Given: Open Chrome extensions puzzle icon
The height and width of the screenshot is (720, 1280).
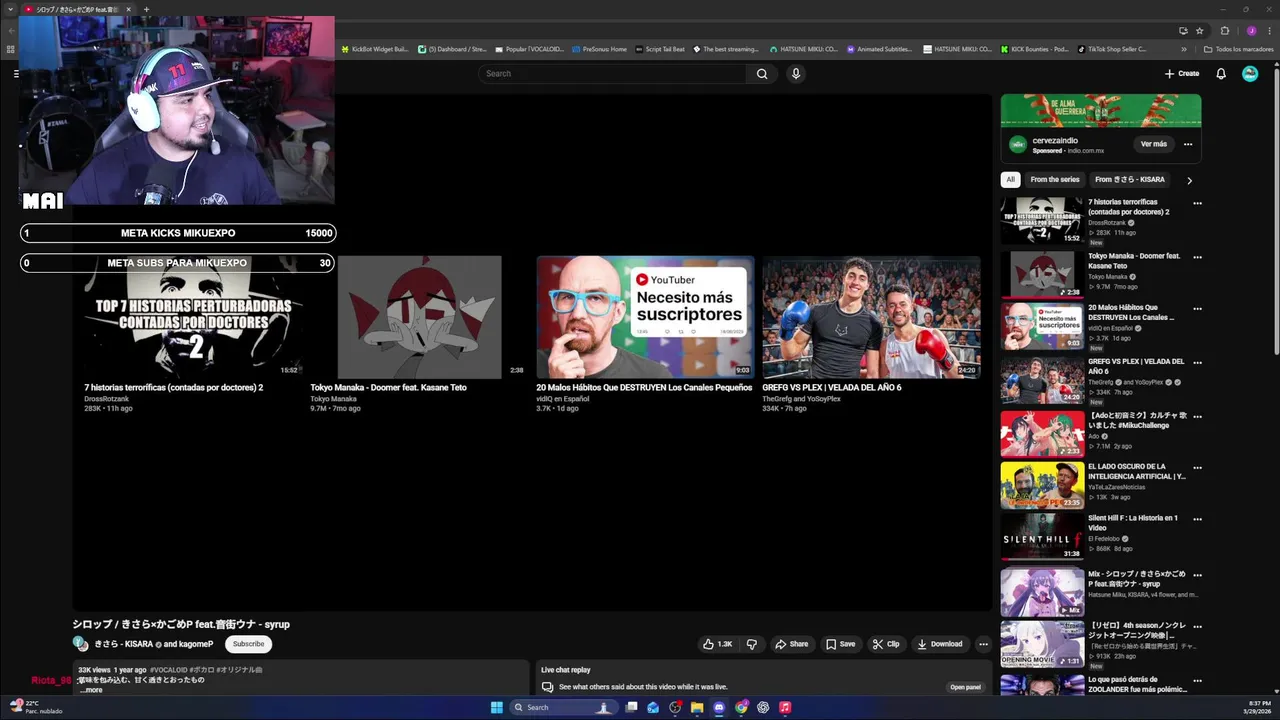Looking at the screenshot, I should [1225, 30].
